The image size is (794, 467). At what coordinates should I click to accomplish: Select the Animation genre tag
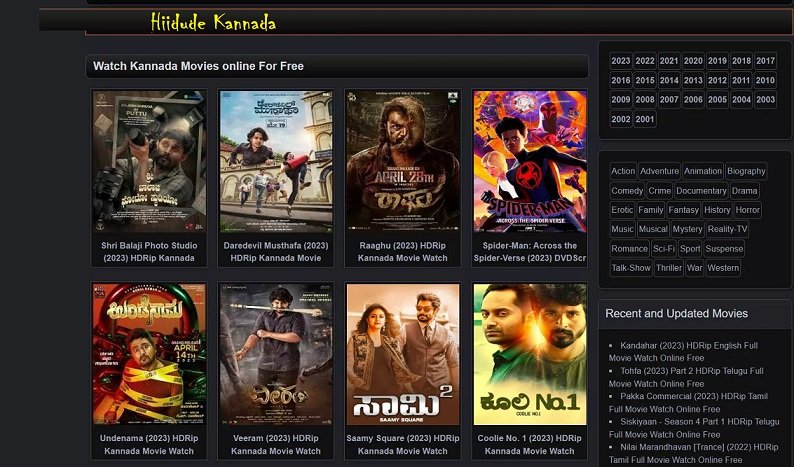pyautogui.click(x=703, y=171)
